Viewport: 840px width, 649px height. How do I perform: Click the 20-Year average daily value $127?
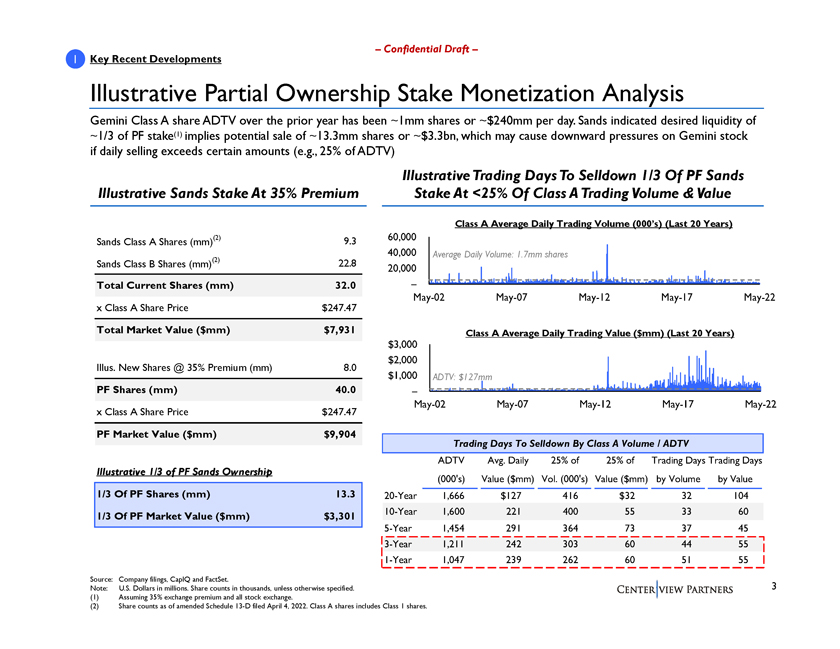(x=511, y=496)
